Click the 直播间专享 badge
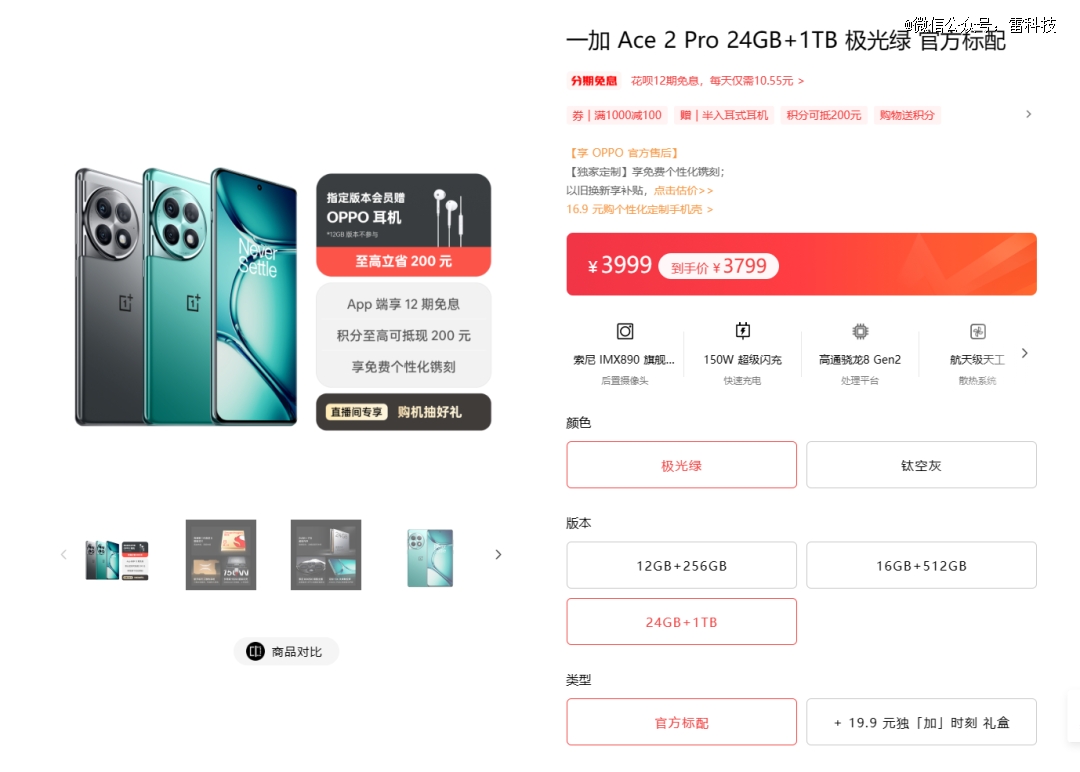 click(356, 412)
